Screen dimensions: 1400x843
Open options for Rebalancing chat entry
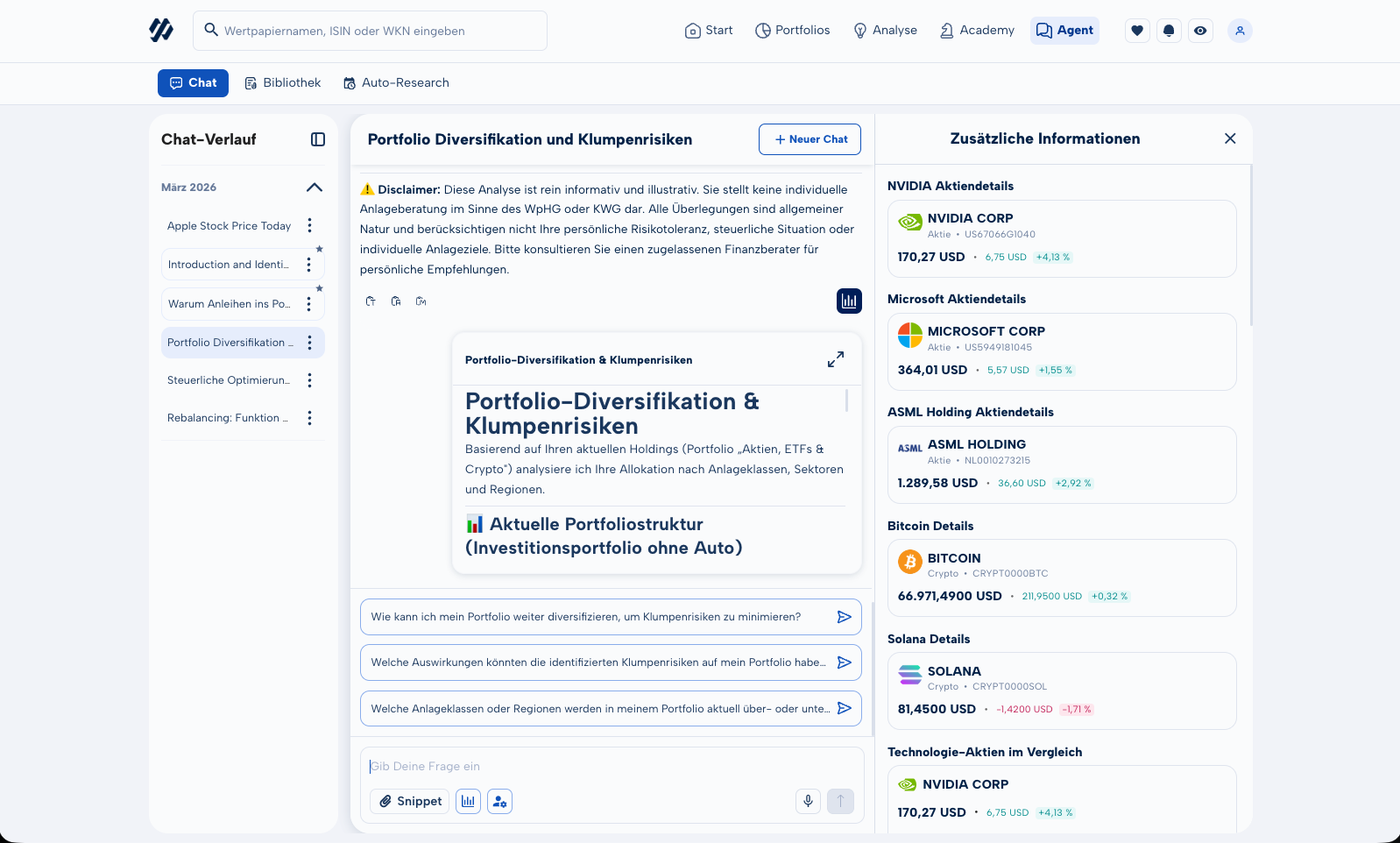309,418
